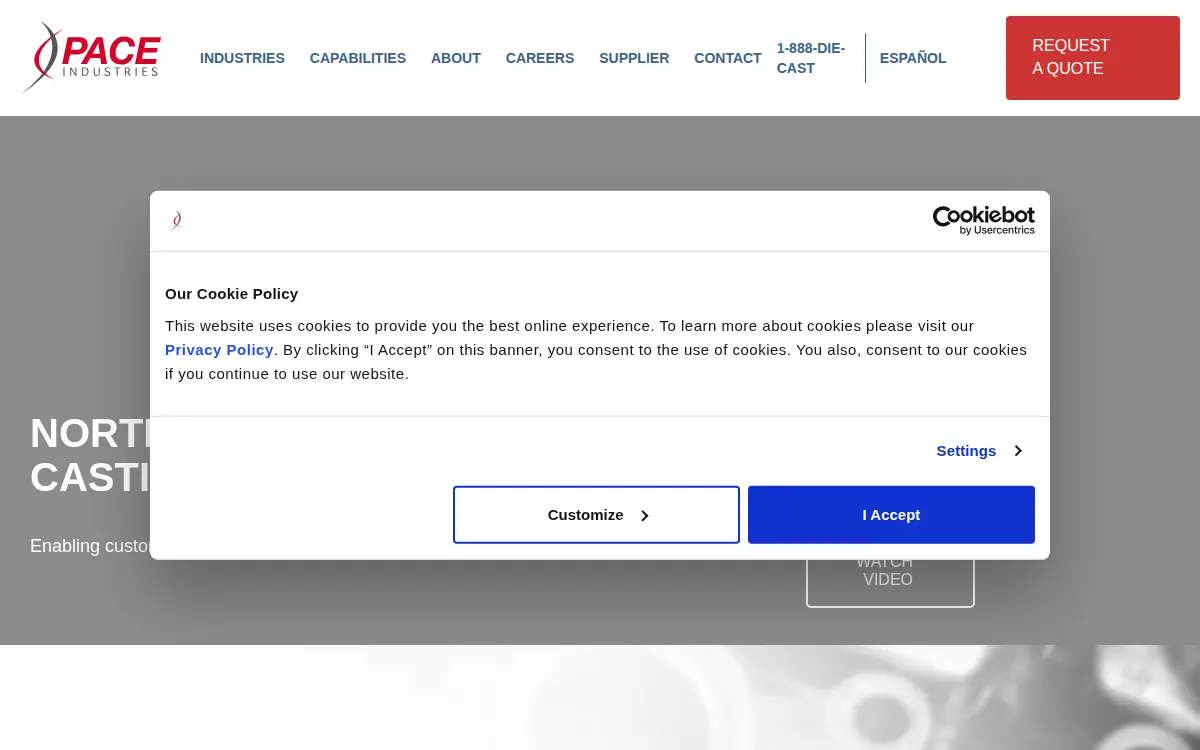This screenshot has height=750, width=1200.
Task: Click the Customize cookies button
Action: click(x=596, y=515)
